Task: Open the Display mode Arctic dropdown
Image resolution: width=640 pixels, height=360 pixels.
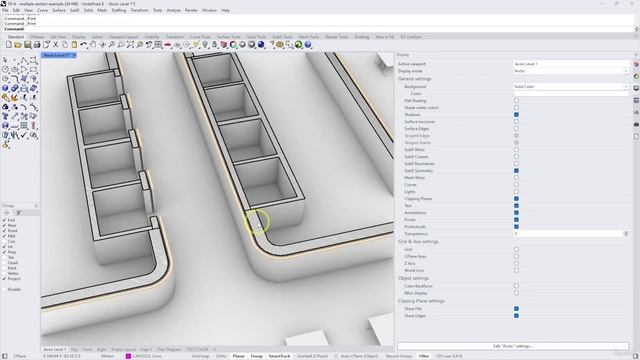Action: 571,71
